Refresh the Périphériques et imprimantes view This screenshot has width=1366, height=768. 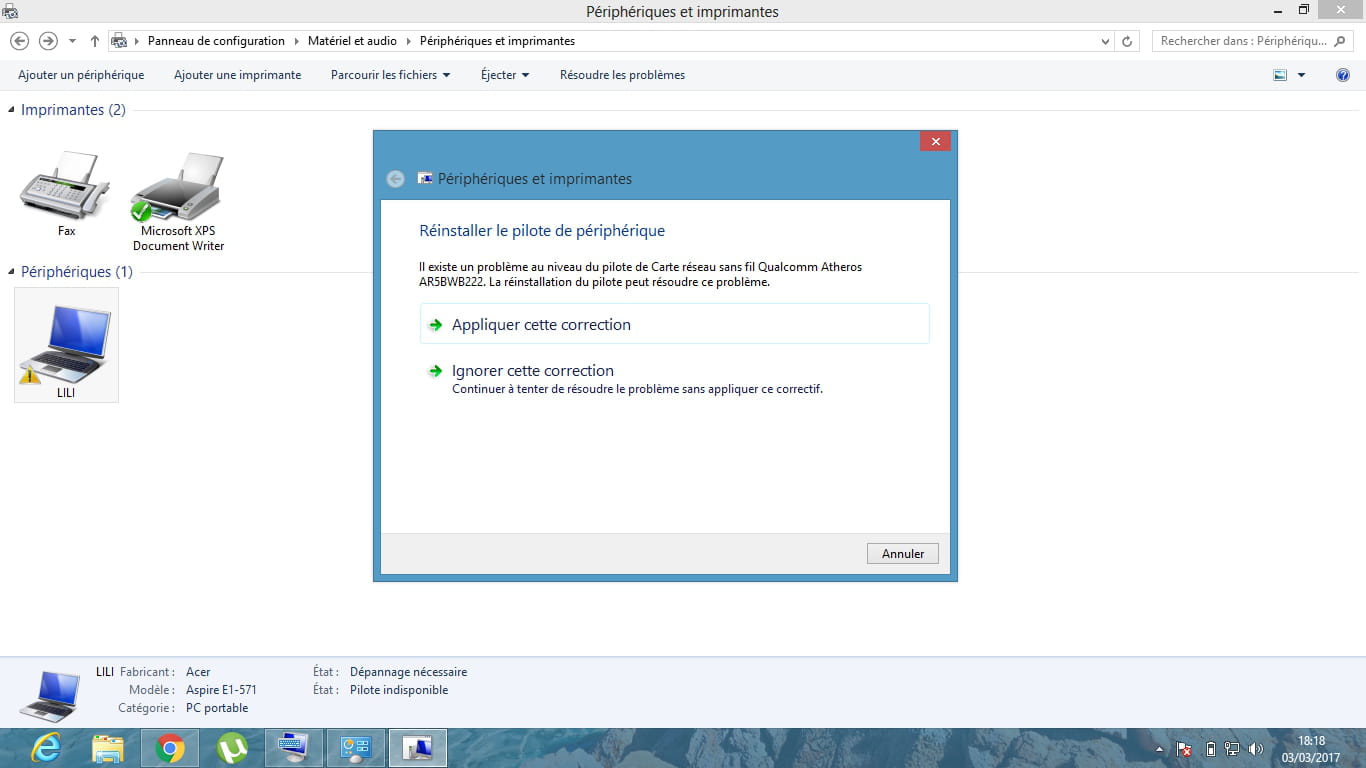[x=1127, y=42]
